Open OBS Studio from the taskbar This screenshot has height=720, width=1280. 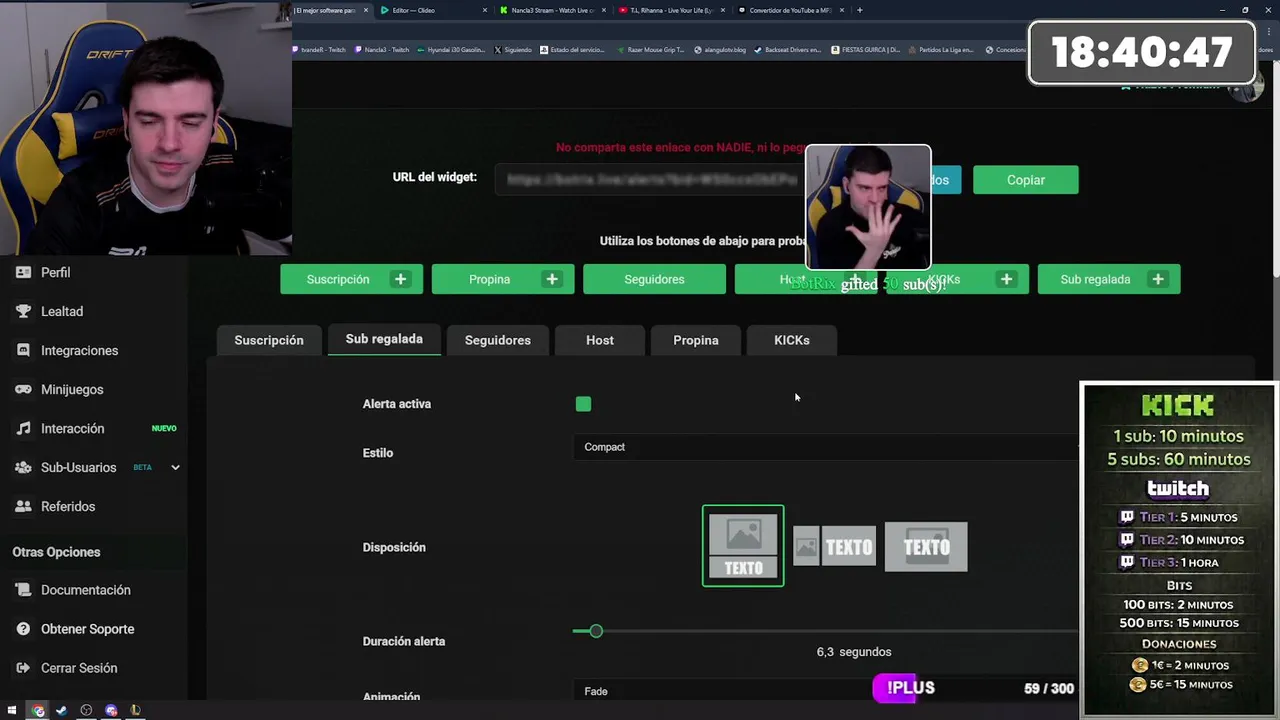coord(86,711)
